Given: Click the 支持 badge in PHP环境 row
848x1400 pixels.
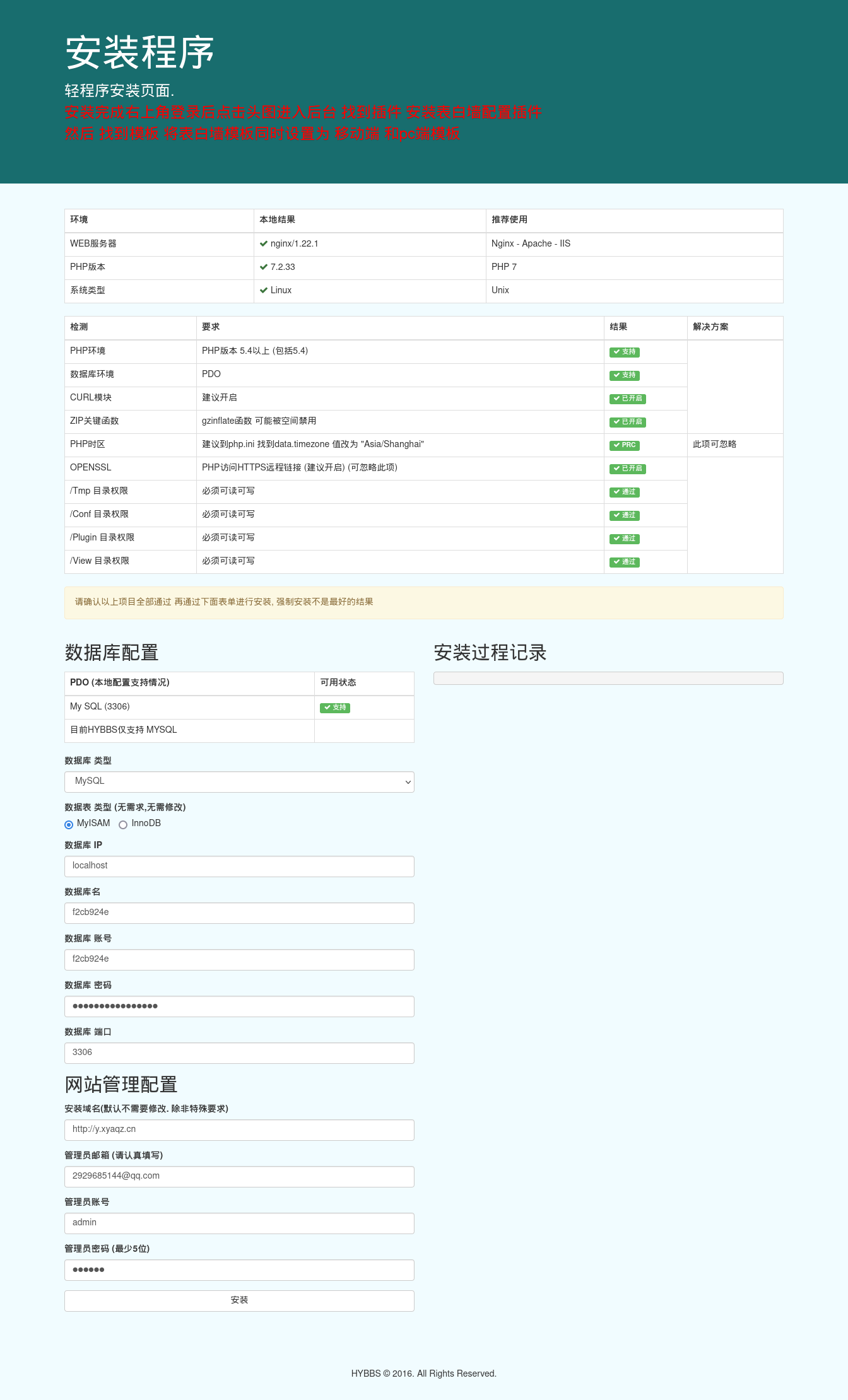Looking at the screenshot, I should pos(625,353).
